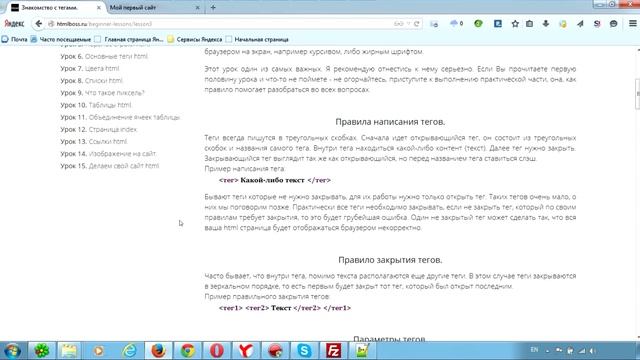This screenshot has height=360, width=640.
Task: Open bookmark folder 'Сервисы Яндекса'
Action: (x=195, y=39)
